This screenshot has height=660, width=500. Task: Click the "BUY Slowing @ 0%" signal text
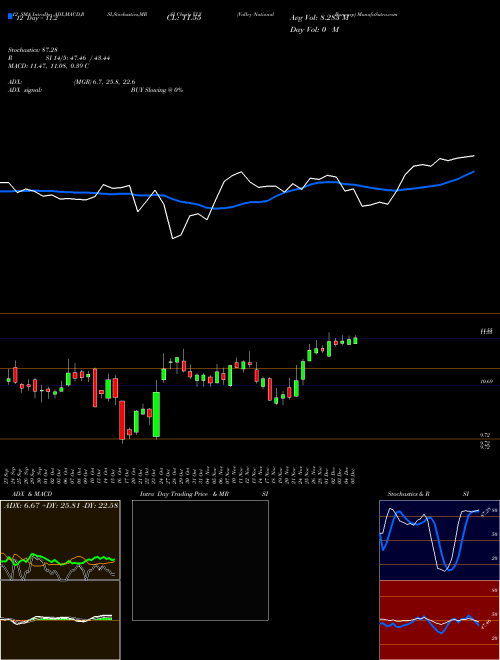(x=157, y=90)
